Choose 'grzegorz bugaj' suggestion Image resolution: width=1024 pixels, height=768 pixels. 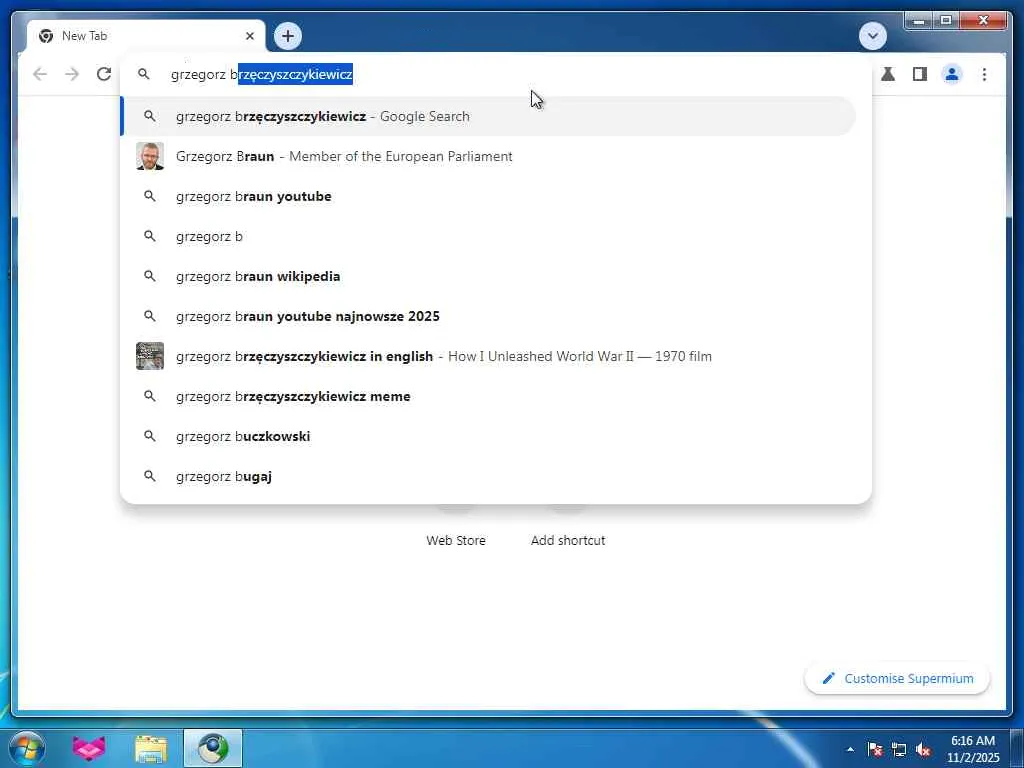pyautogui.click(x=488, y=476)
